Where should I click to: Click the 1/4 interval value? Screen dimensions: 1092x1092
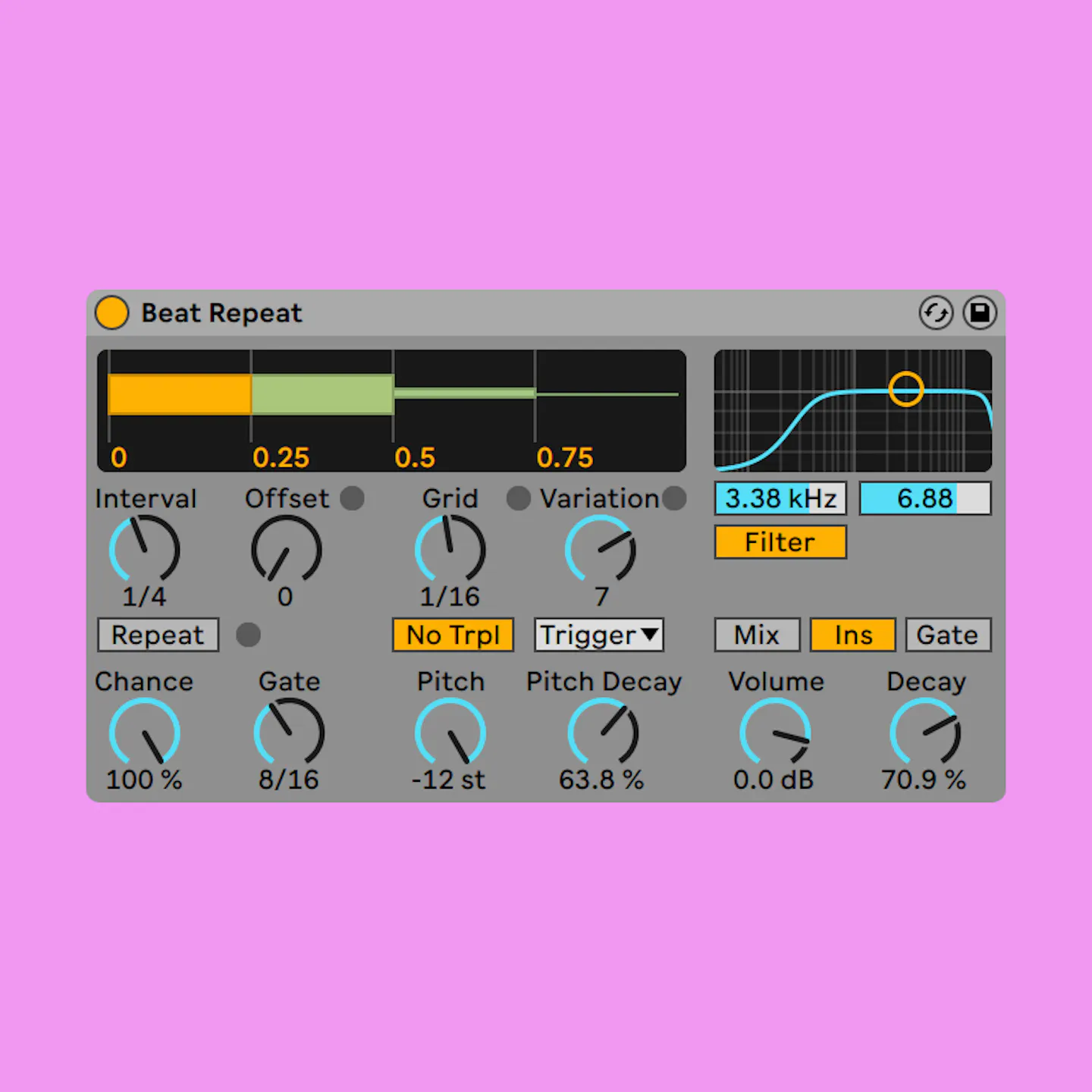click(x=144, y=597)
